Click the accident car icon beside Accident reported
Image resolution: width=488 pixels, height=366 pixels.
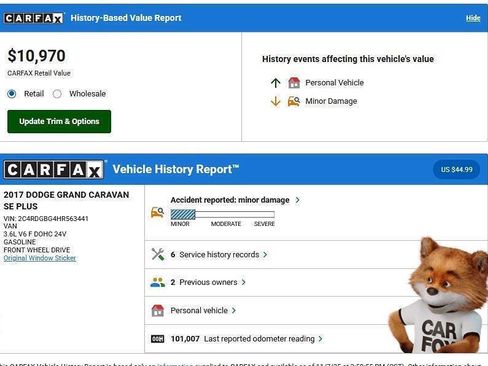(157, 212)
